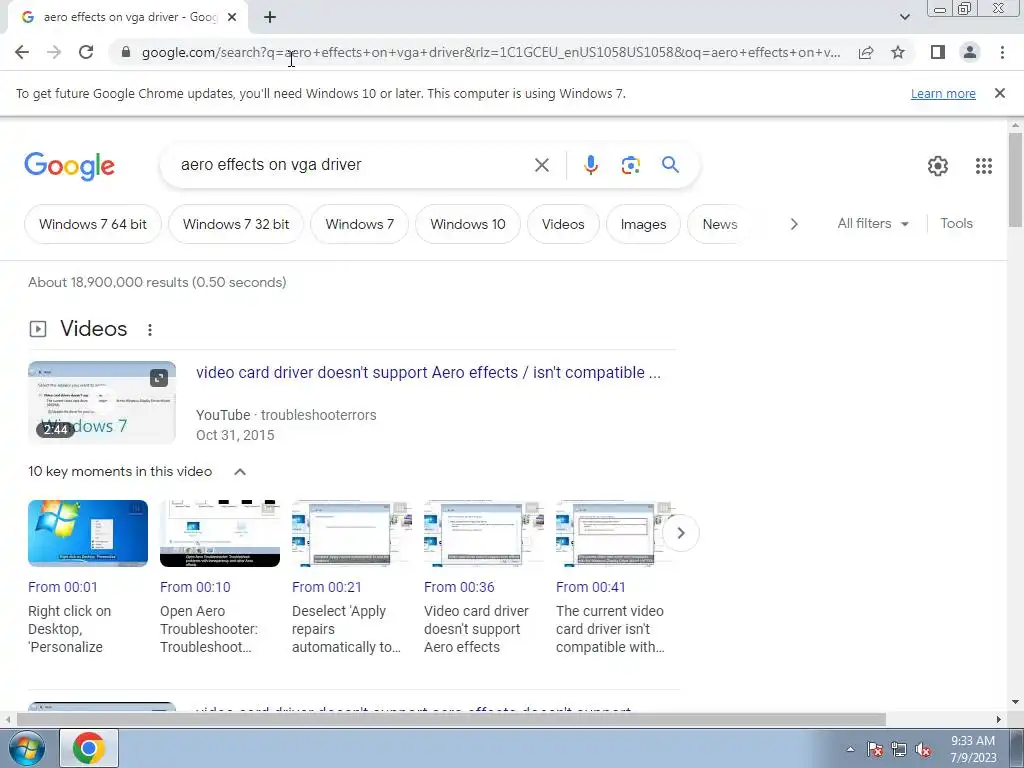The image size is (1024, 768).
Task: Switch to the Videos results chip
Action: click(563, 224)
